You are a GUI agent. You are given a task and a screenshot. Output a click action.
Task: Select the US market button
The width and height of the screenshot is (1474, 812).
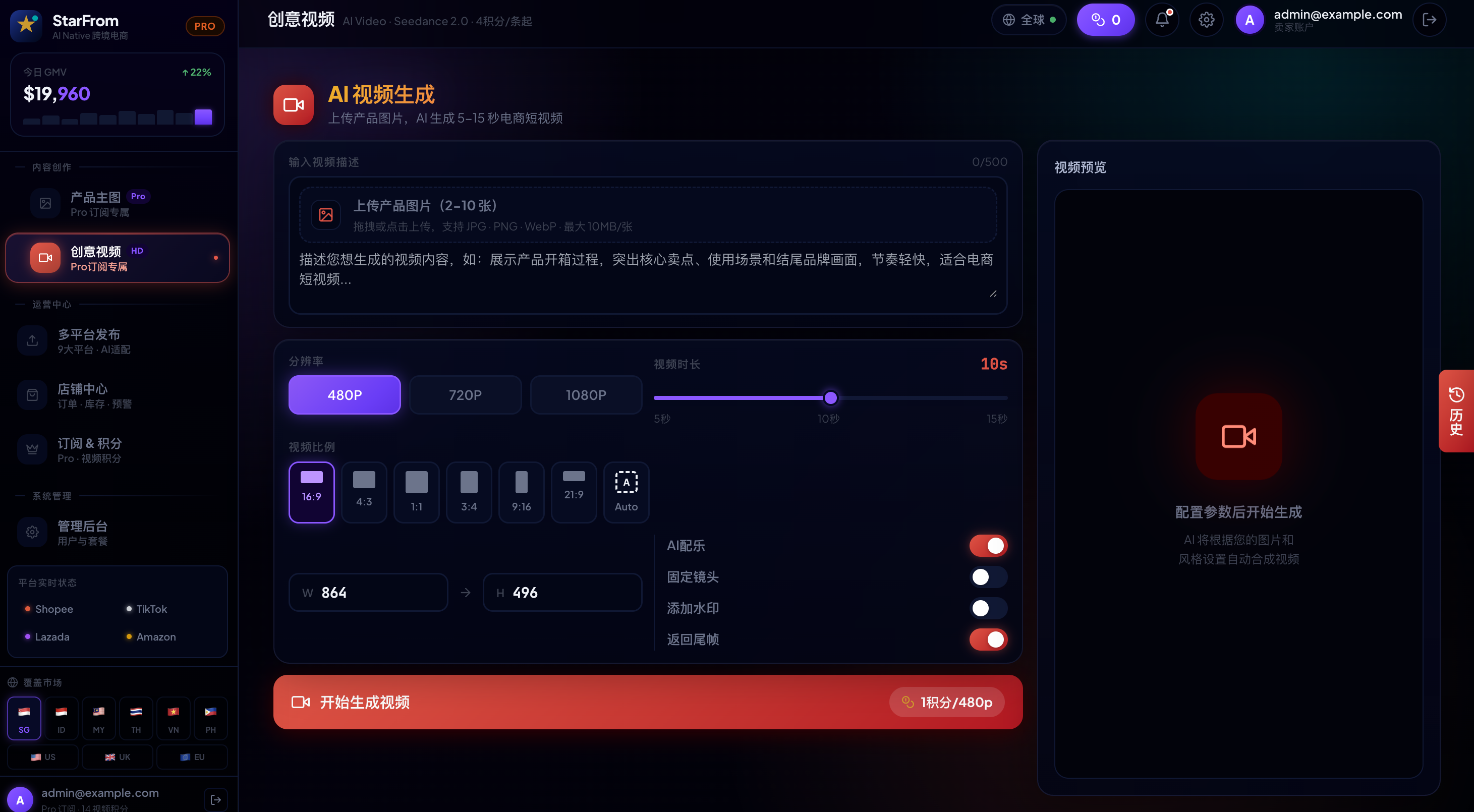[x=43, y=757]
